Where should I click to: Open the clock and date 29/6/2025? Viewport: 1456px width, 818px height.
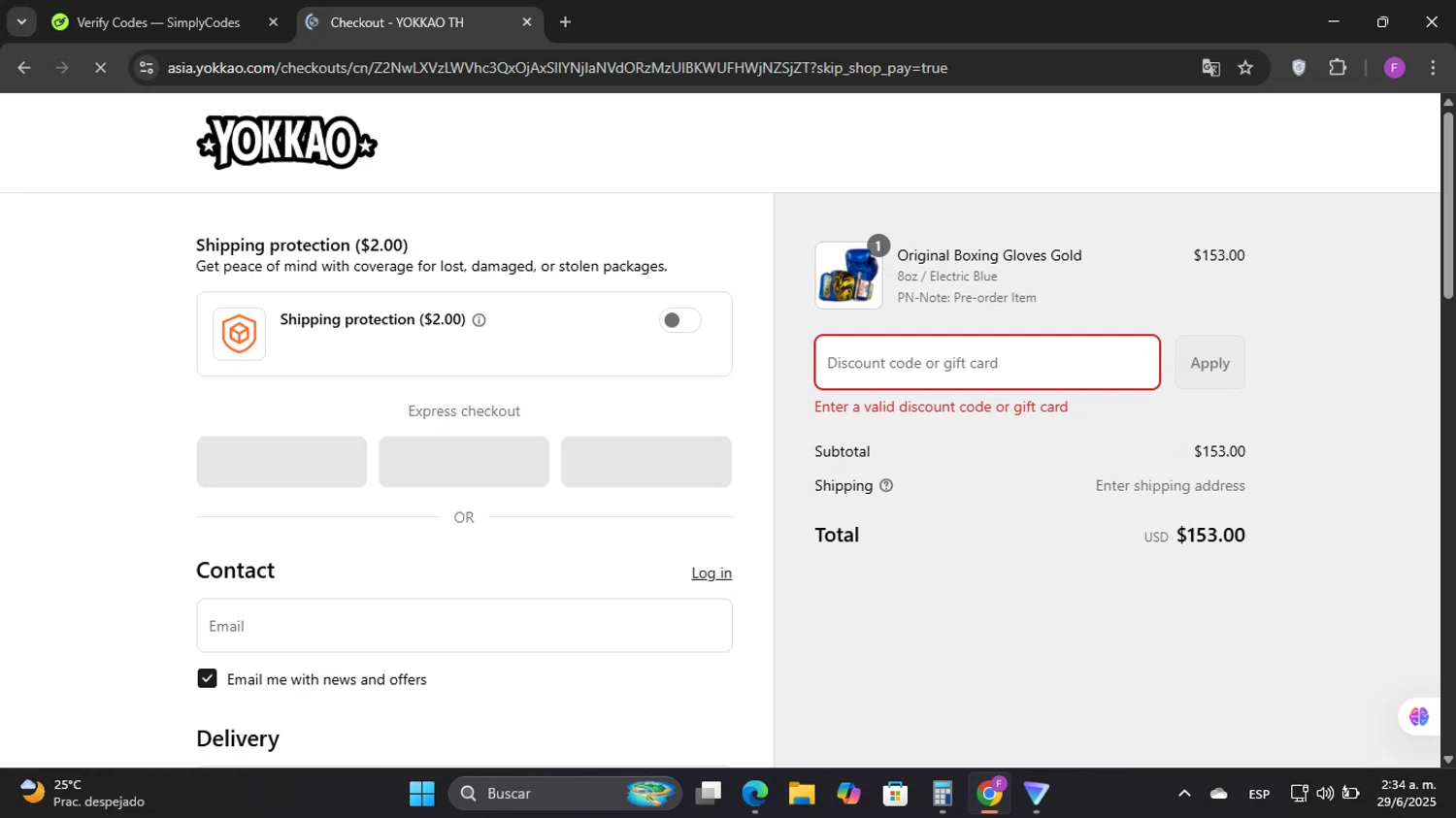(1406, 793)
